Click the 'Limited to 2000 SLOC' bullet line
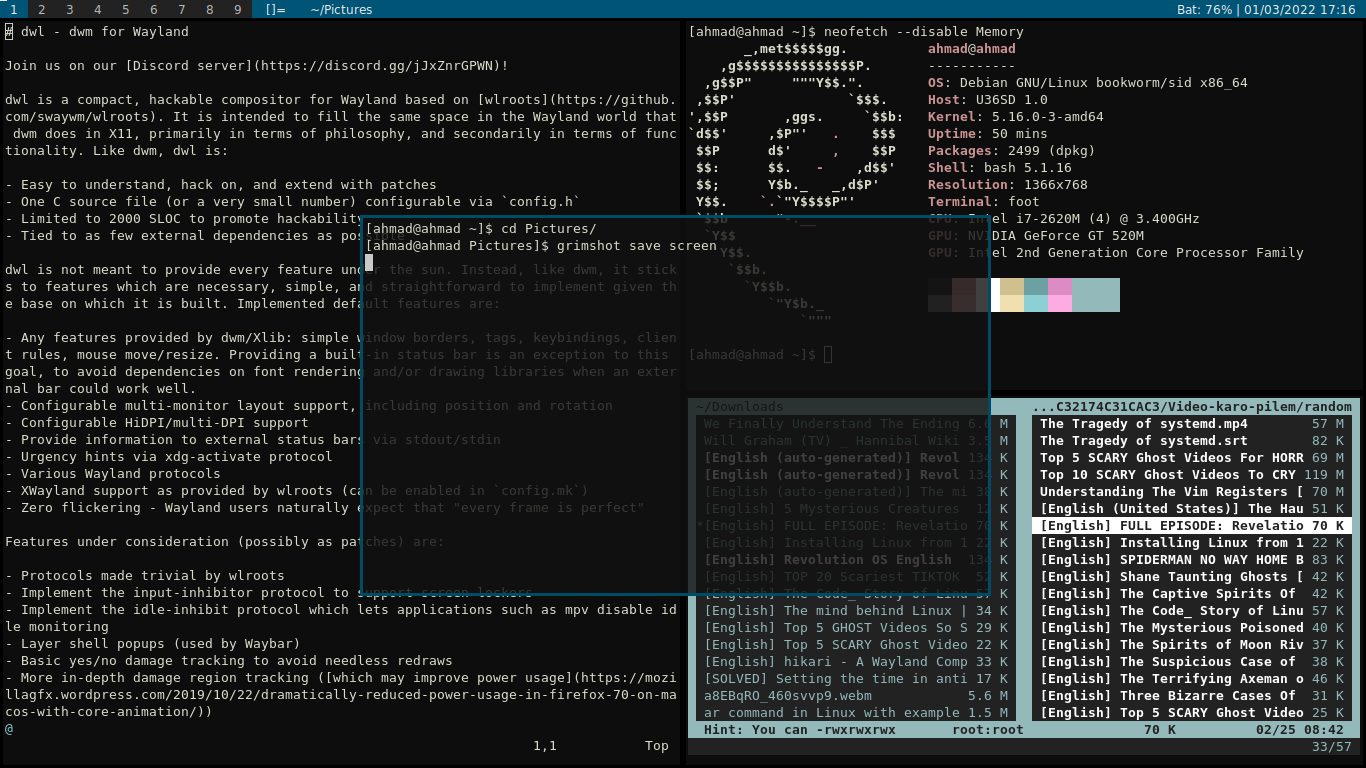This screenshot has height=768, width=1366. (x=185, y=219)
